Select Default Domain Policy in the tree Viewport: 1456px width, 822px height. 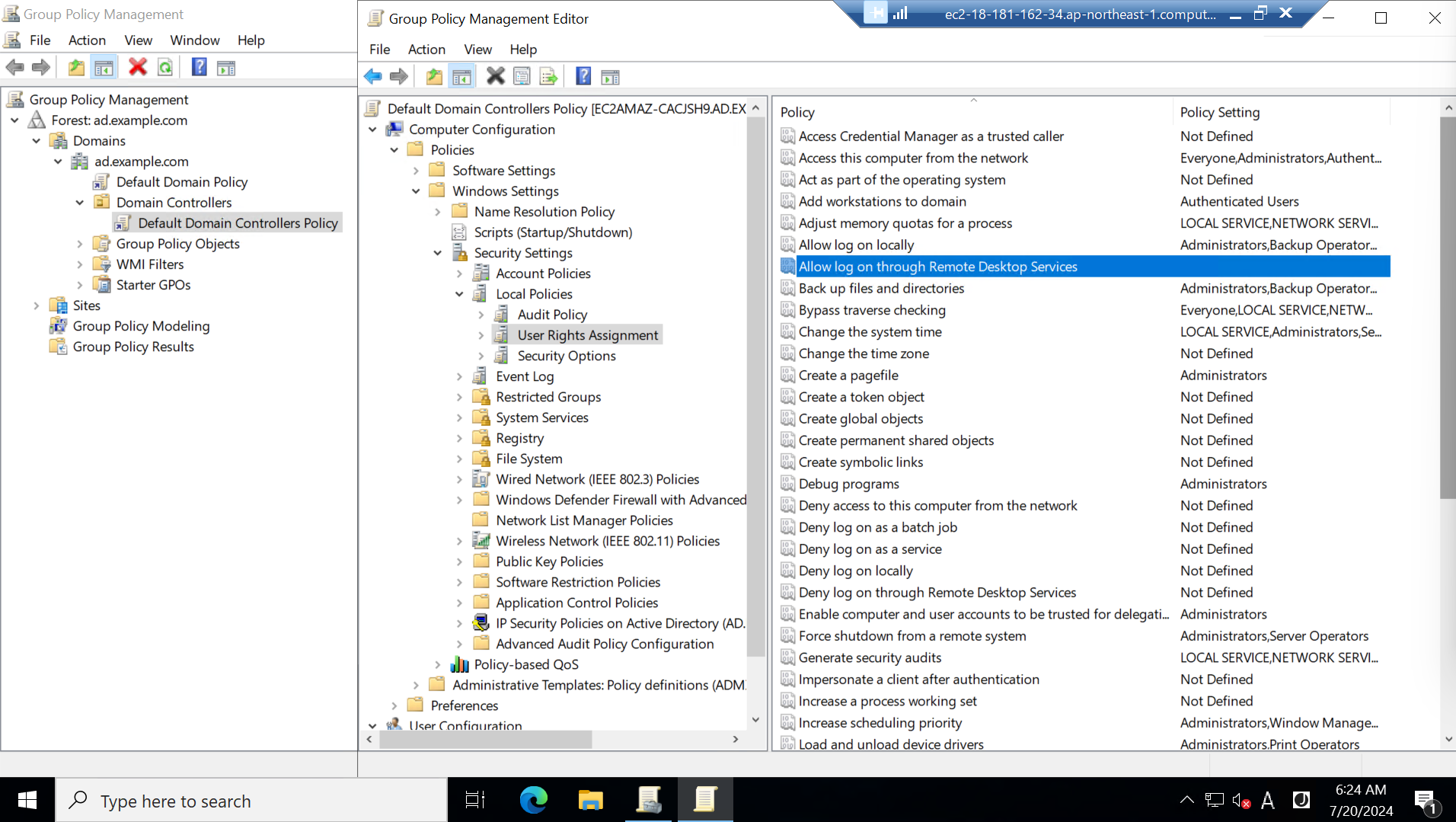182,182
